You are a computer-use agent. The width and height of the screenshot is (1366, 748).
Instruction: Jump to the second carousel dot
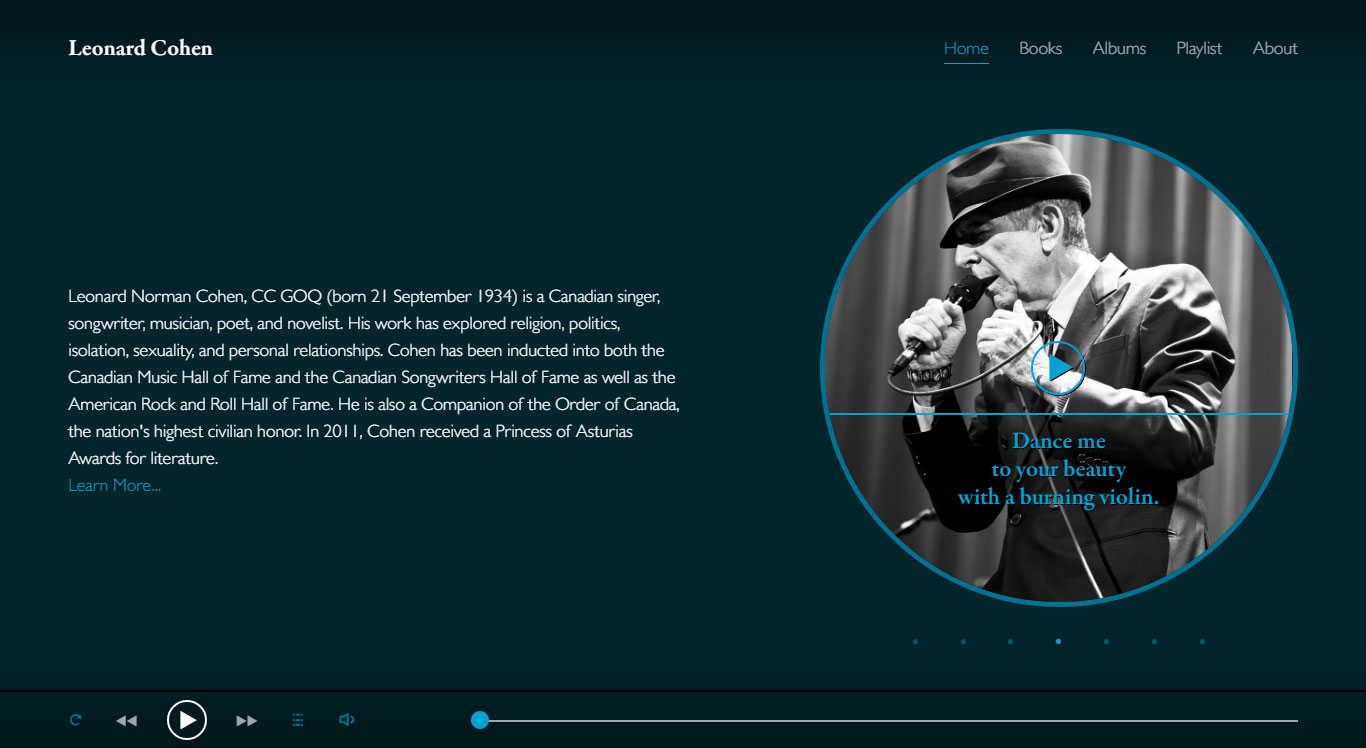point(963,642)
